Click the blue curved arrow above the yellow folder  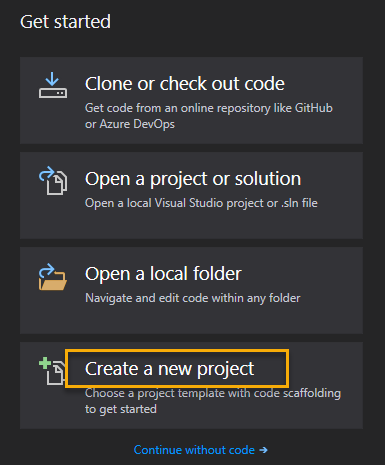pyautogui.click(x=47, y=270)
